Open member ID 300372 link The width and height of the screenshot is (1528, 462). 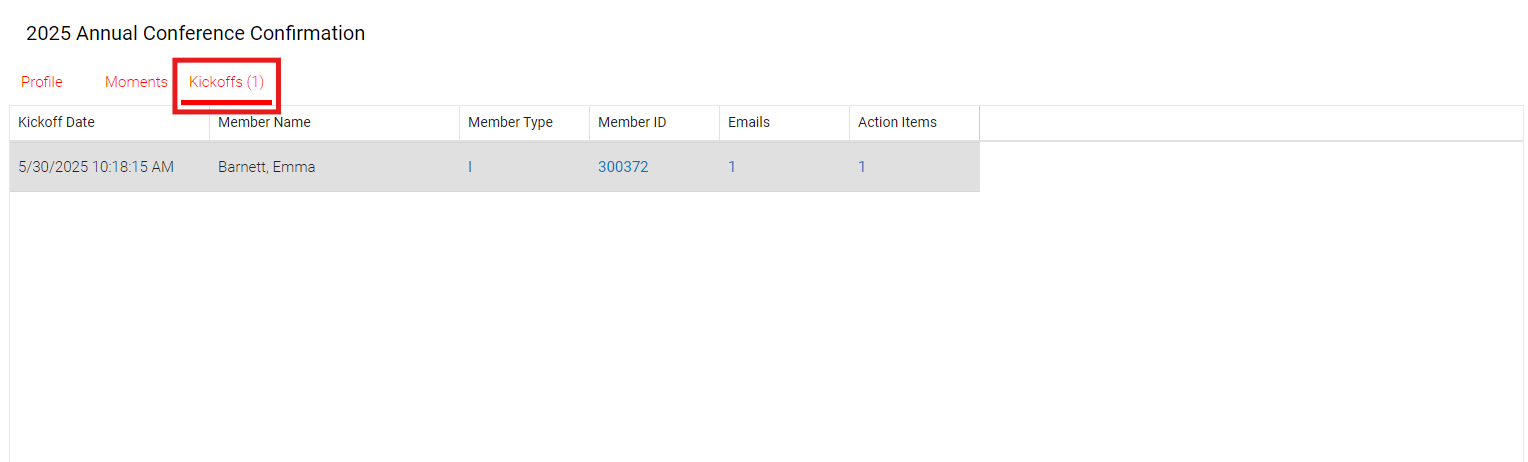pyautogui.click(x=623, y=167)
